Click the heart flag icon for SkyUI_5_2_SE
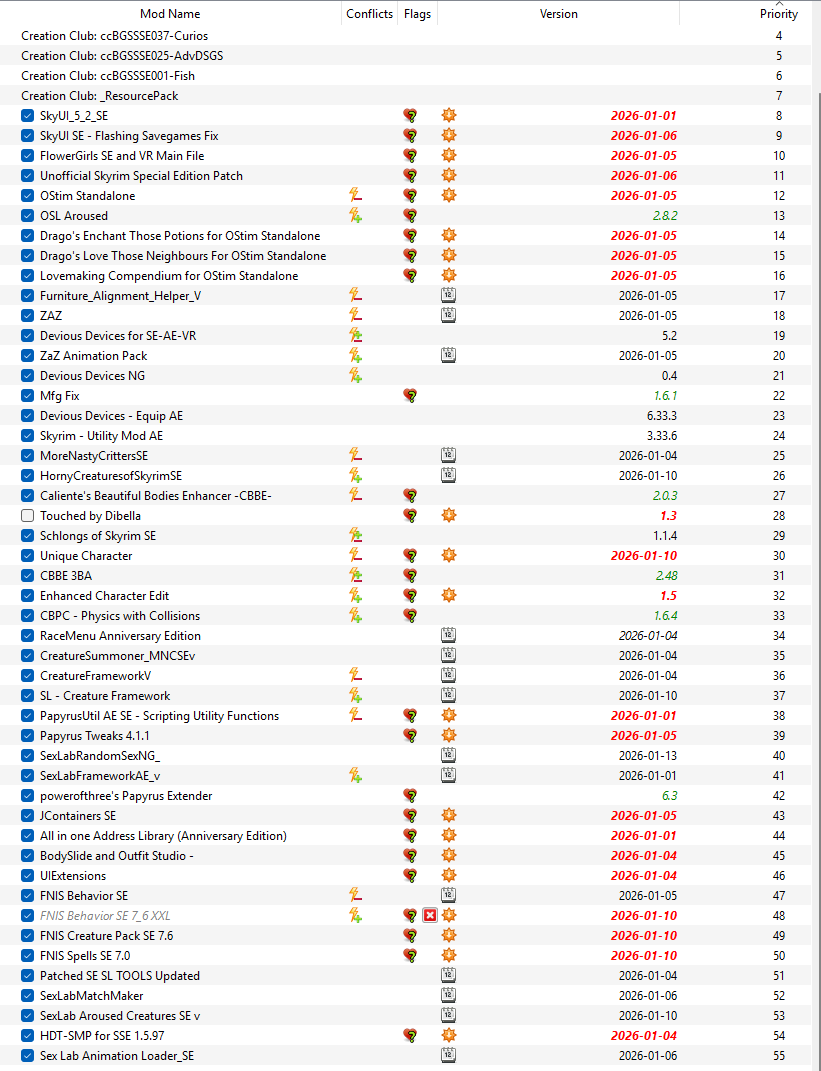821x1071 pixels. click(410, 115)
